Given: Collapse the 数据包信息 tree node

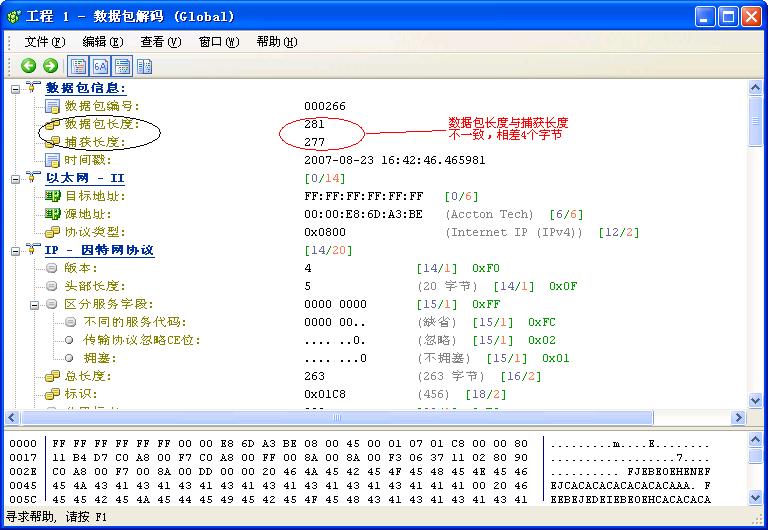Looking at the screenshot, I should [16, 89].
